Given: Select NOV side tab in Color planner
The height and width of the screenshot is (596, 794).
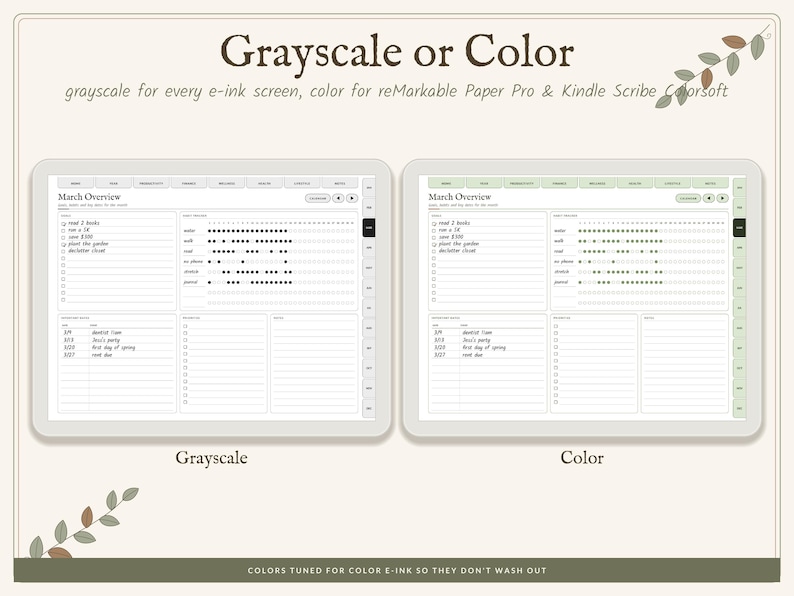Looking at the screenshot, I should [x=740, y=388].
